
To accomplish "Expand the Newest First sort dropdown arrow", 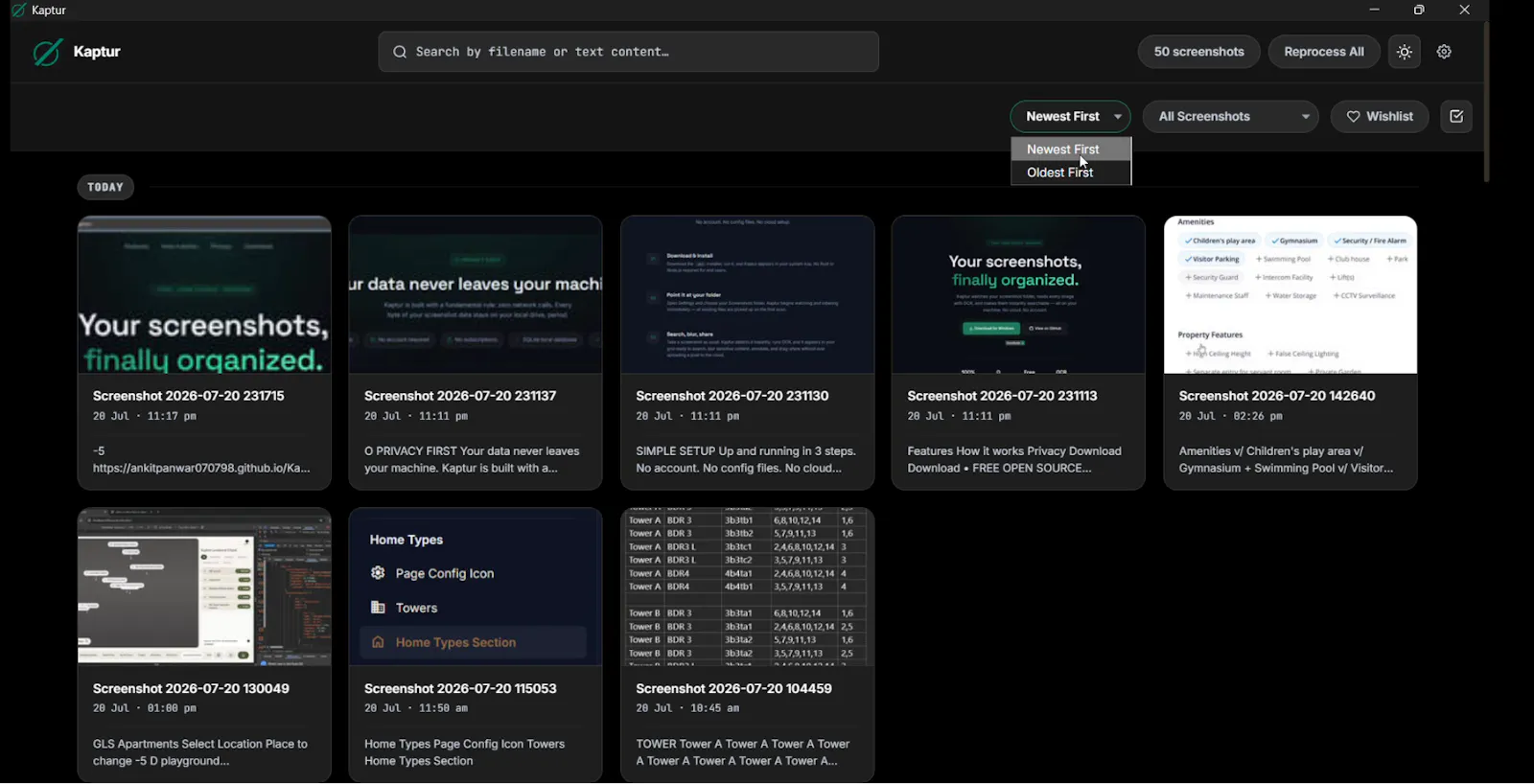I will tap(1118, 117).
